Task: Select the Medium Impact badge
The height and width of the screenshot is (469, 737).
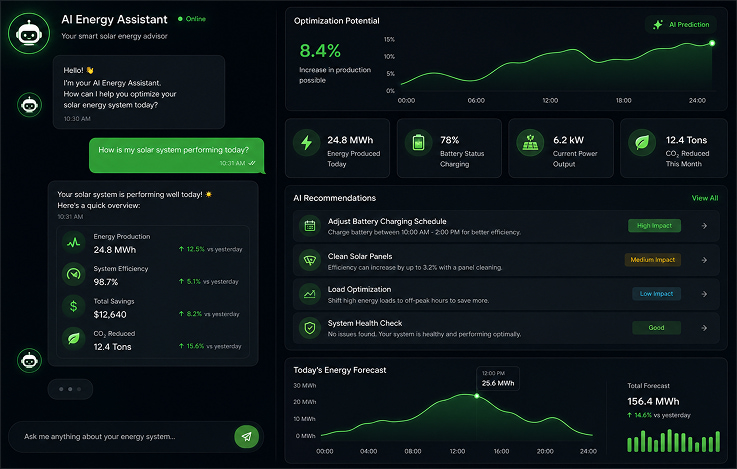Action: coord(652,260)
